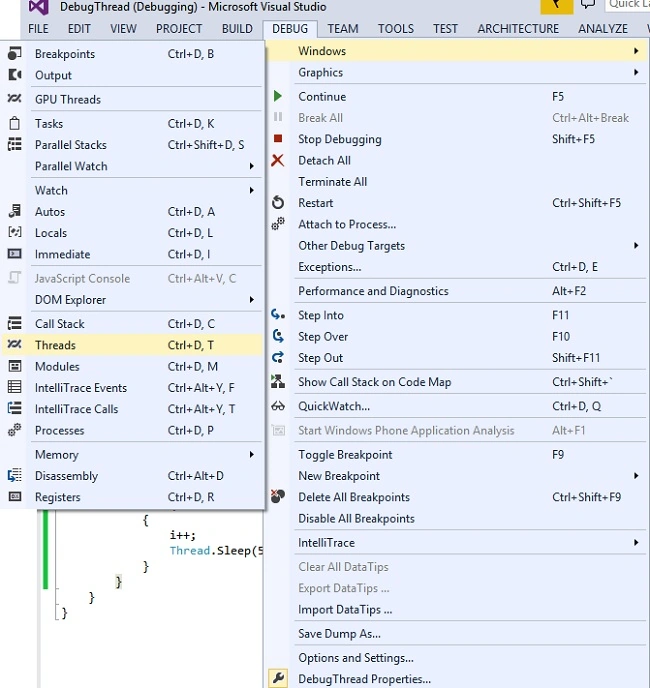This screenshot has width=650, height=688.
Task: Click the Immediate window icon
Action: pyautogui.click(x=14, y=254)
